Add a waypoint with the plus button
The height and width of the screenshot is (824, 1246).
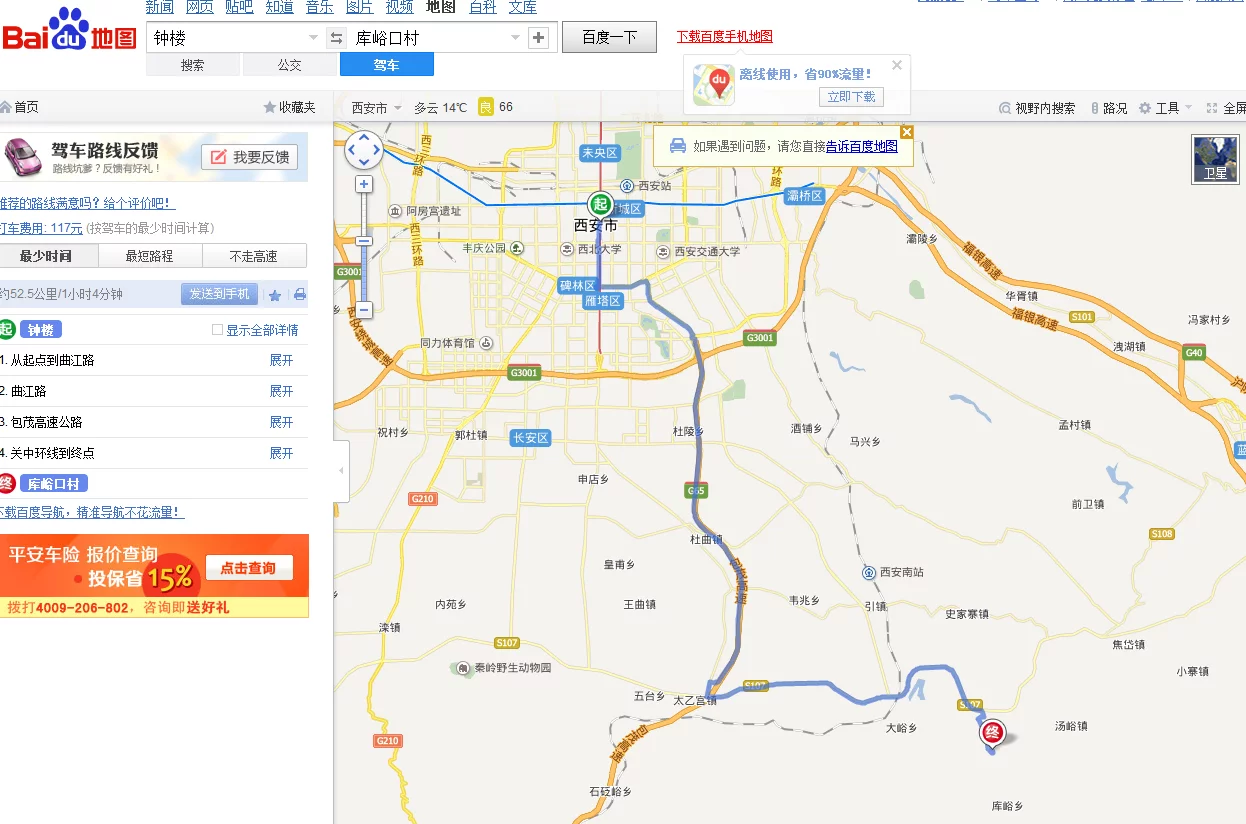(539, 38)
